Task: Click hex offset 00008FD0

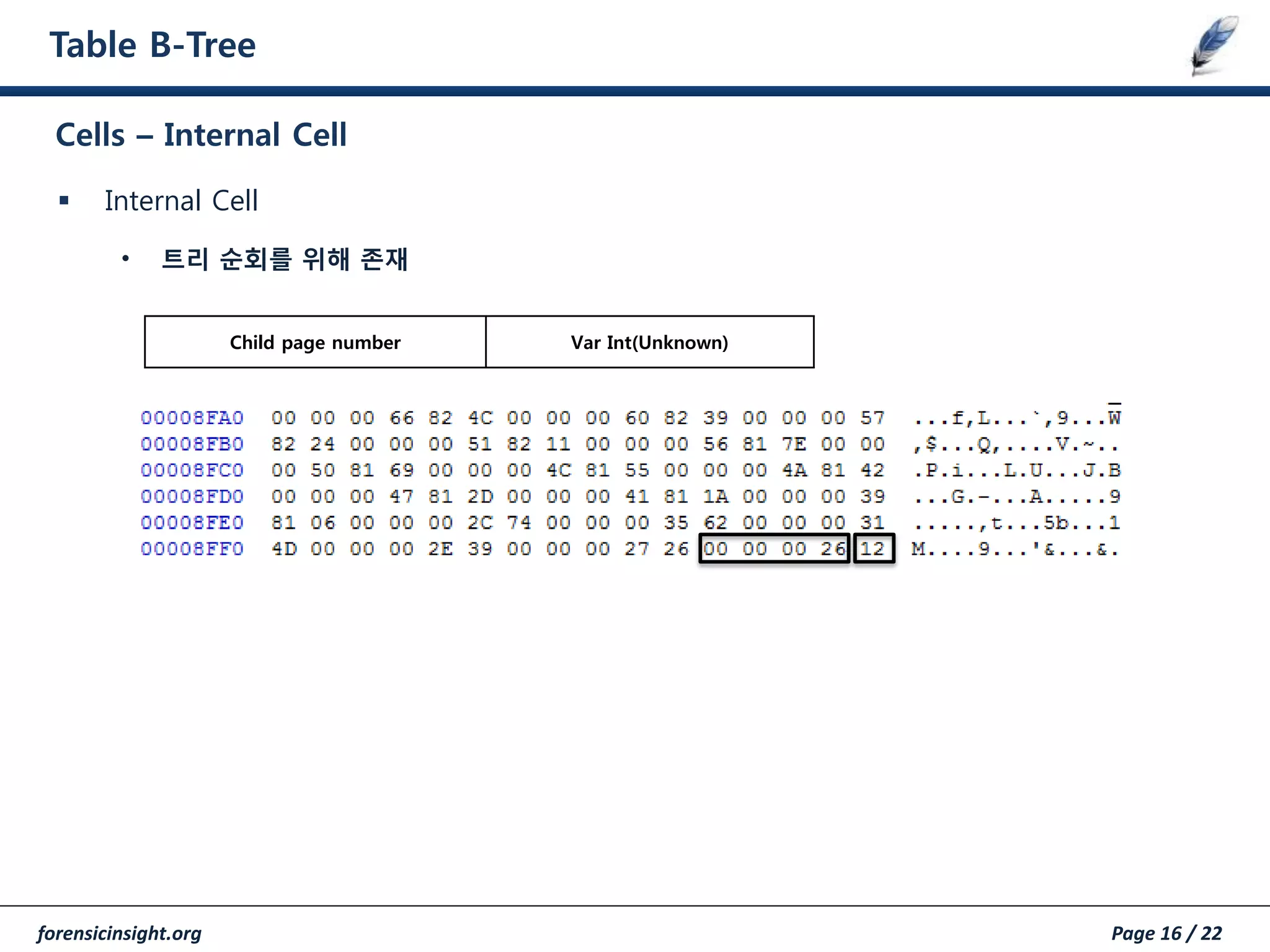Action: pyautogui.click(x=192, y=496)
